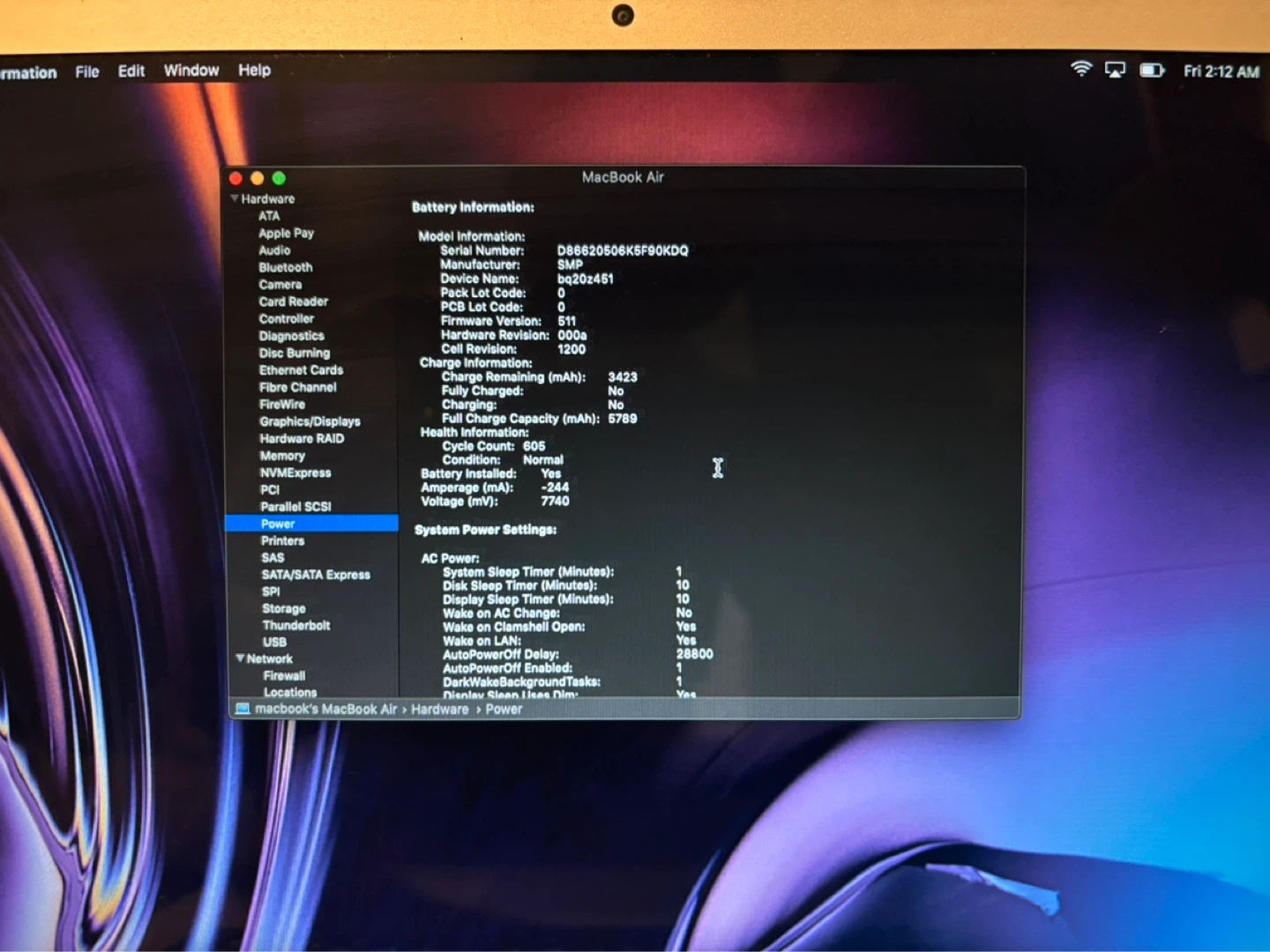Click the computer icon in the path bar
1270x952 pixels.
(243, 709)
